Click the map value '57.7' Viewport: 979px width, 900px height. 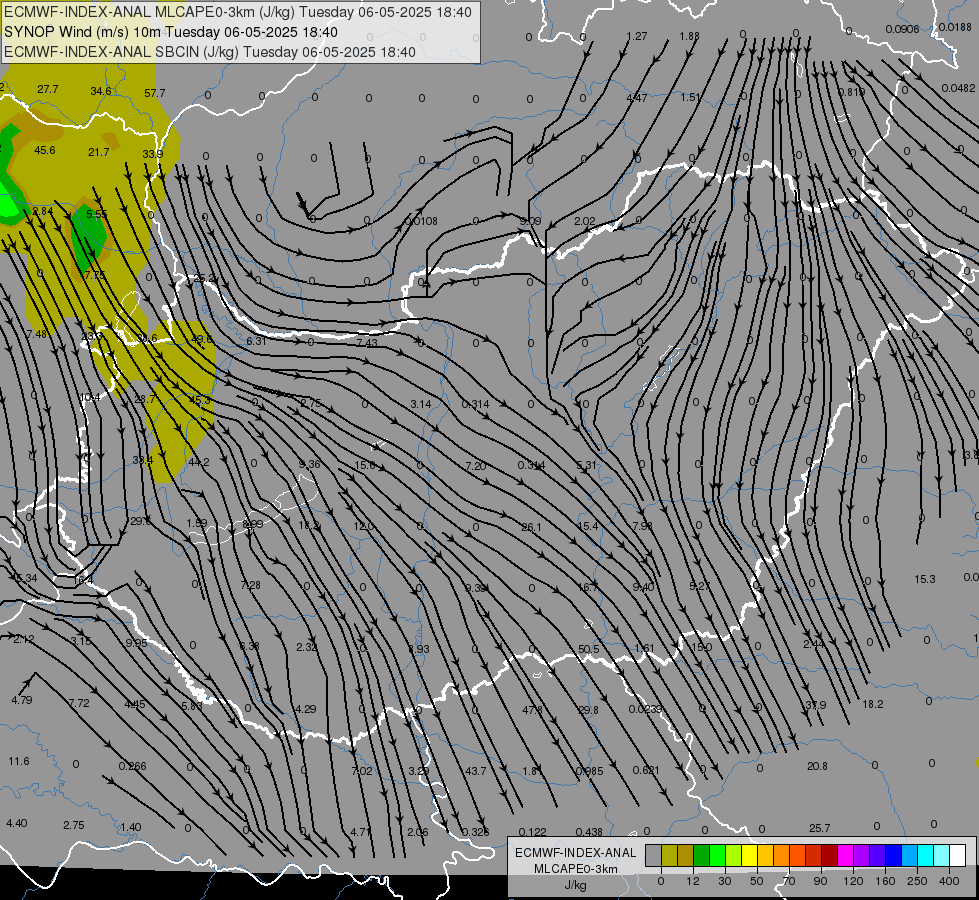tap(155, 93)
